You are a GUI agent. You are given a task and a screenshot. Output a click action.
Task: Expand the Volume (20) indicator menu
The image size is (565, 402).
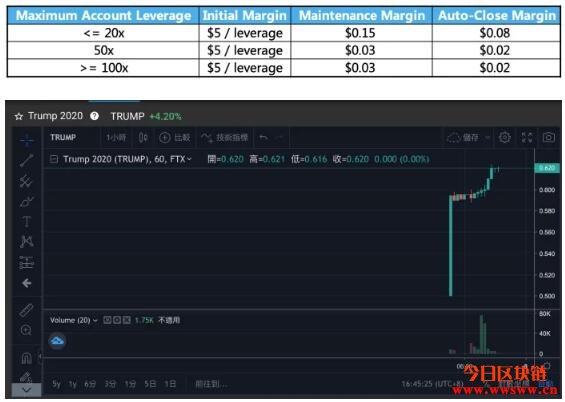[95, 320]
